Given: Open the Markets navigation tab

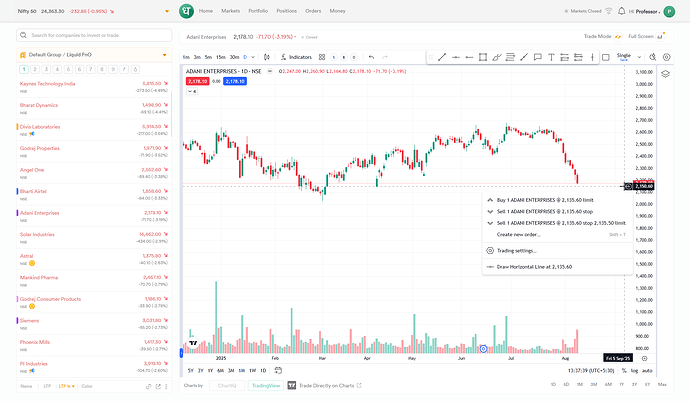Looking at the screenshot, I should [x=231, y=11].
